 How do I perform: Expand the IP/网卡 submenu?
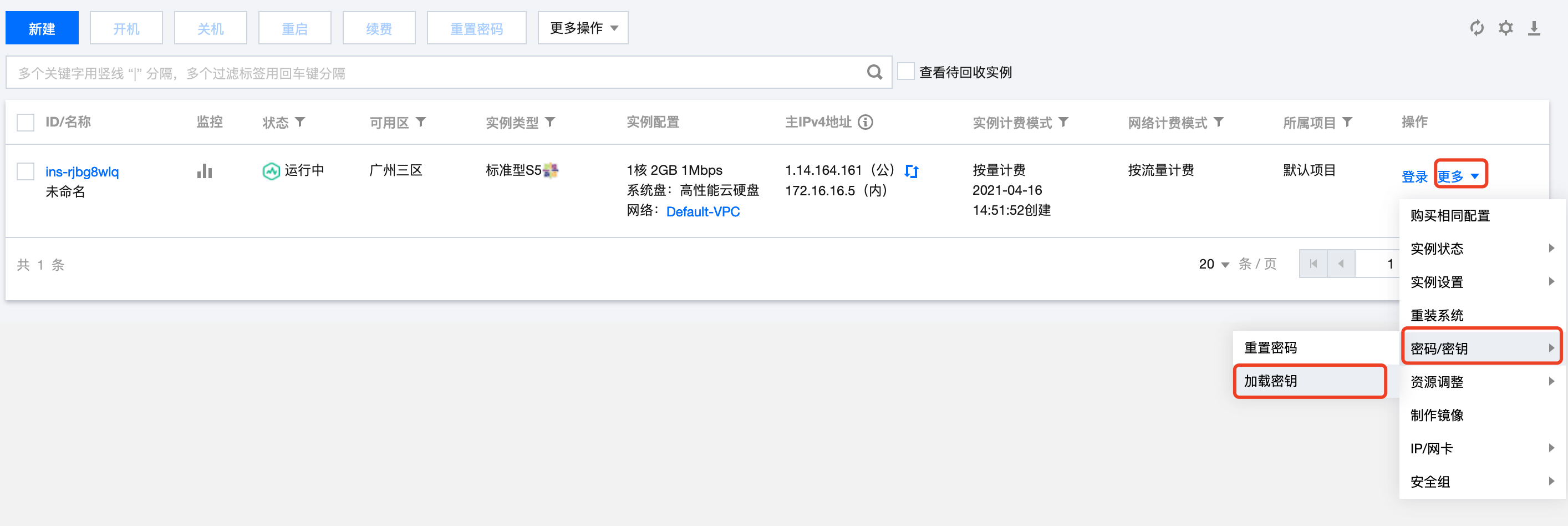click(1482, 448)
